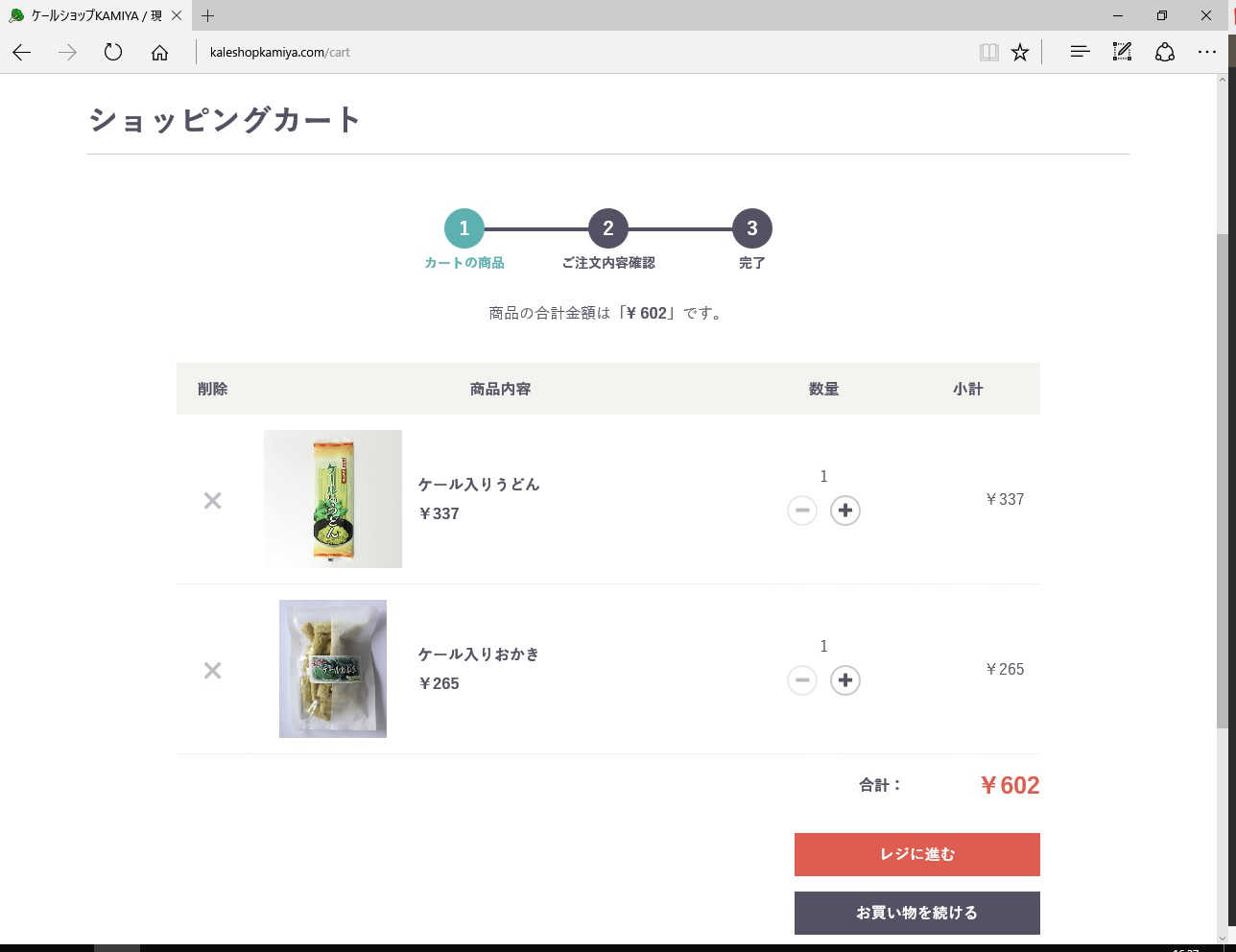The height and width of the screenshot is (952, 1236).
Task: Open the browser Hub panel
Action: [x=1080, y=53]
